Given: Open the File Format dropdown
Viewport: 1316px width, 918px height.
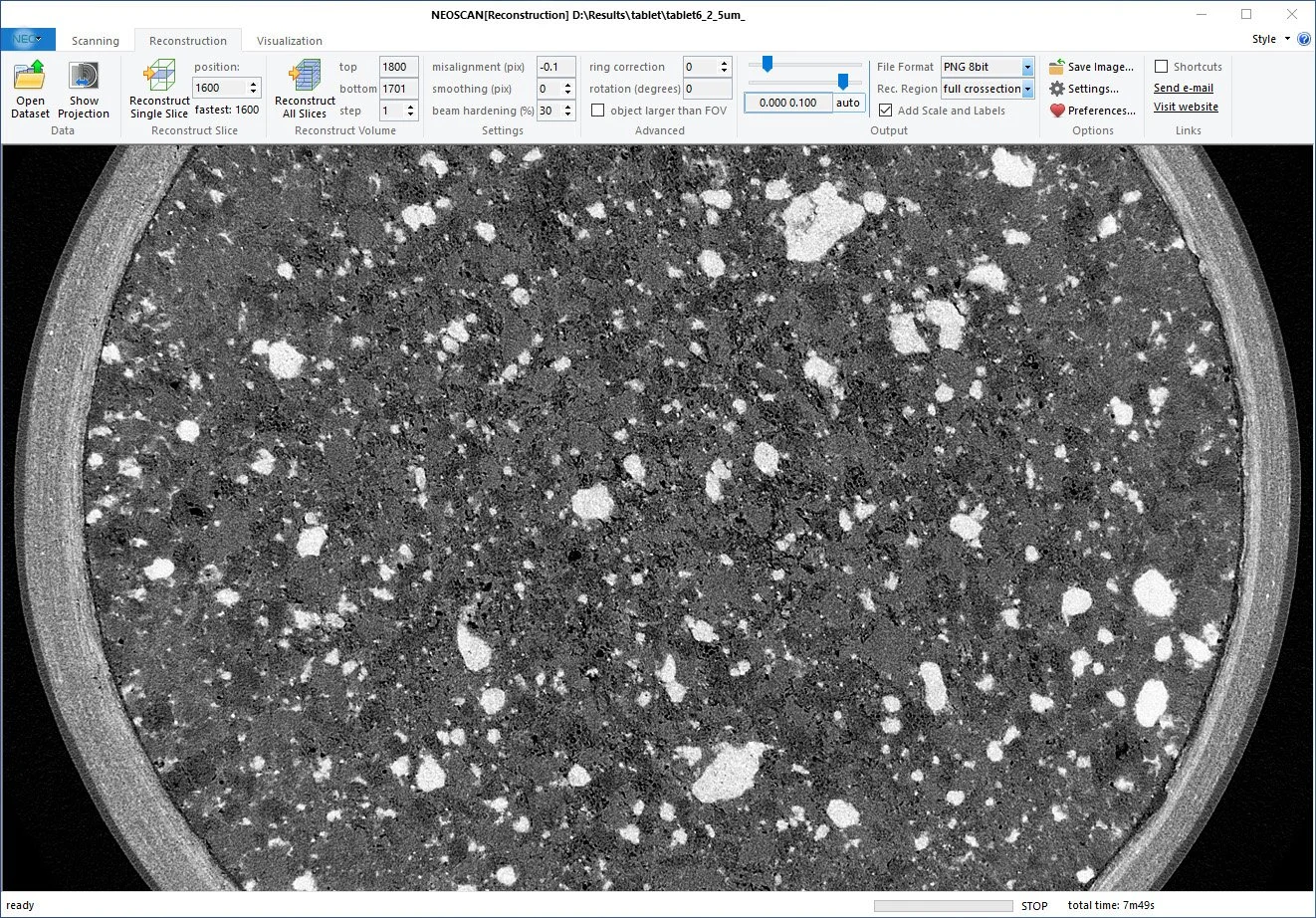Looking at the screenshot, I should pyautogui.click(x=1027, y=67).
